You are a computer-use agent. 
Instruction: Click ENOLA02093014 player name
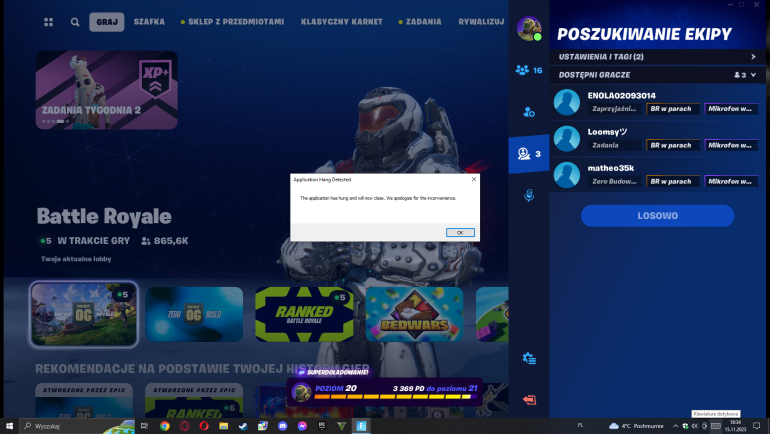tap(621, 96)
